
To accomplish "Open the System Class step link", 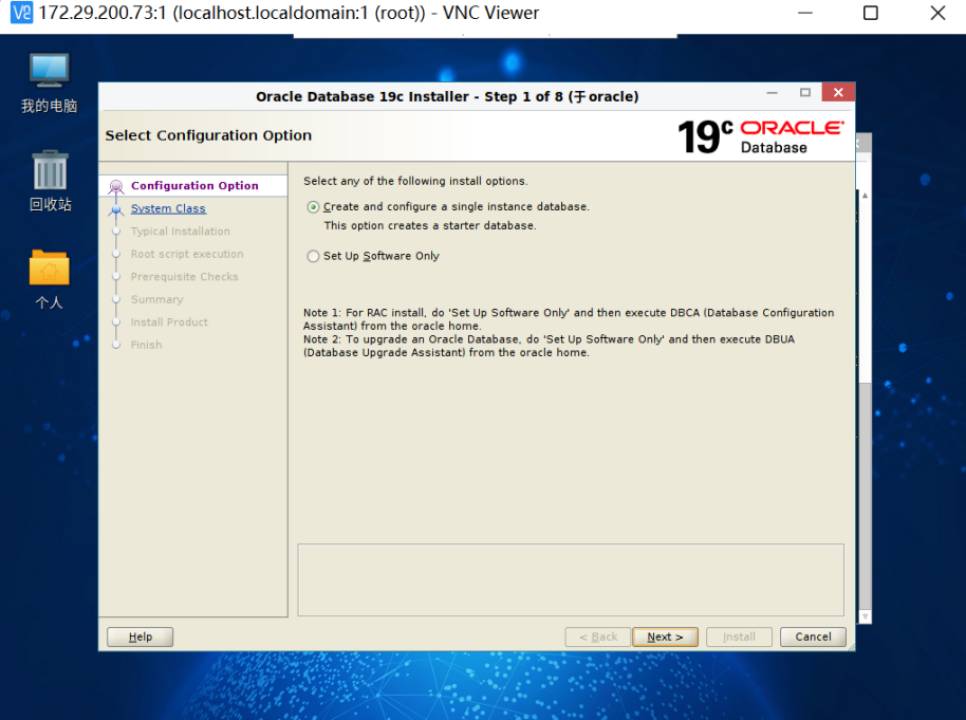I will click(x=168, y=209).
